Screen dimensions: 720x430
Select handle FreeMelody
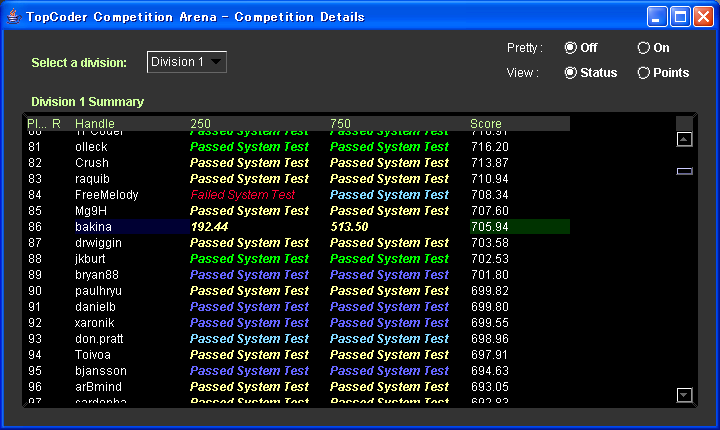point(107,195)
